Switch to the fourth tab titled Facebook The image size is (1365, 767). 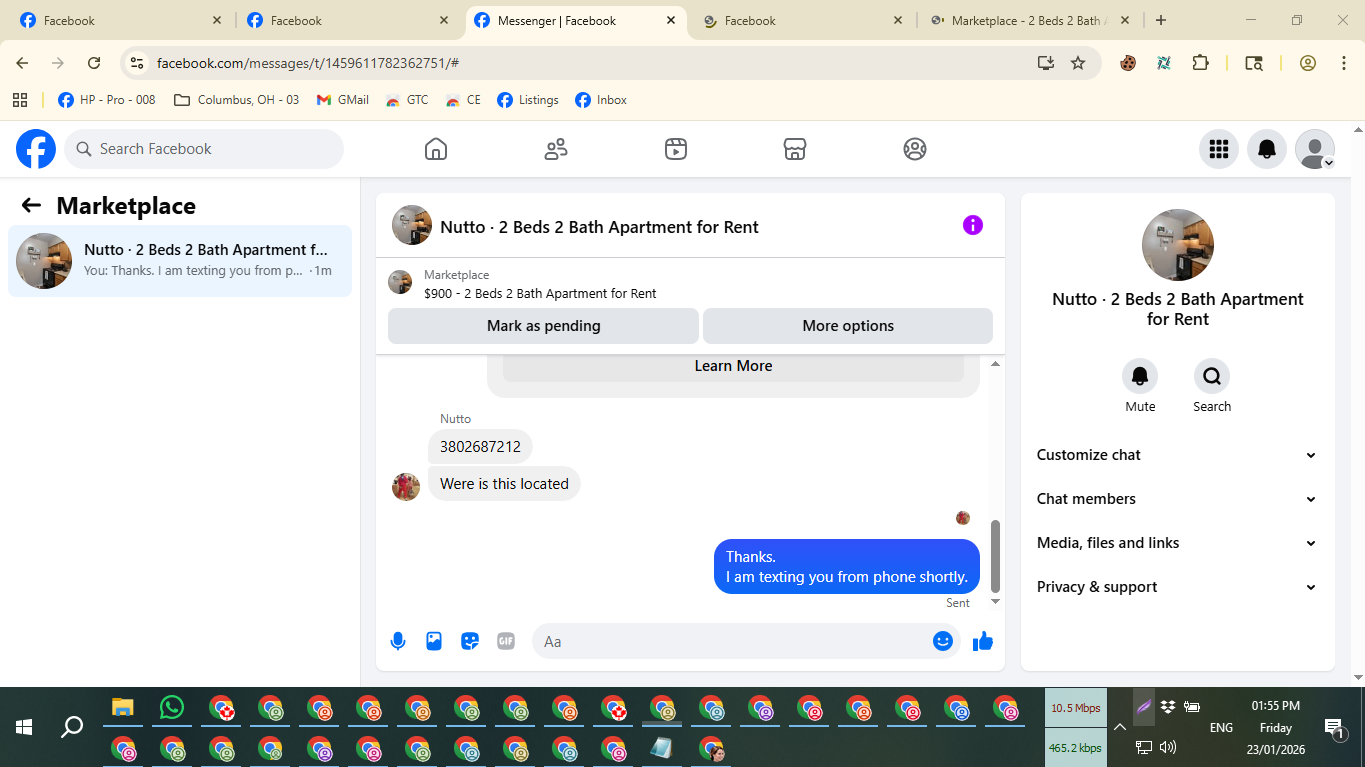coord(802,20)
